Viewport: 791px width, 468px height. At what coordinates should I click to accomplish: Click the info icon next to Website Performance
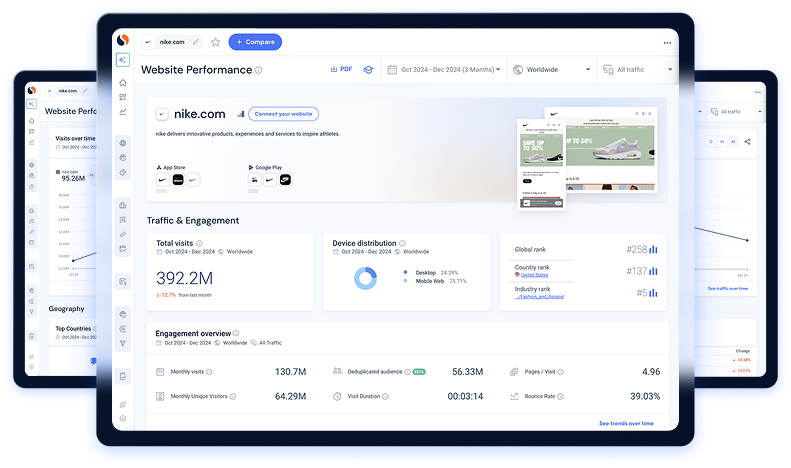pos(258,70)
